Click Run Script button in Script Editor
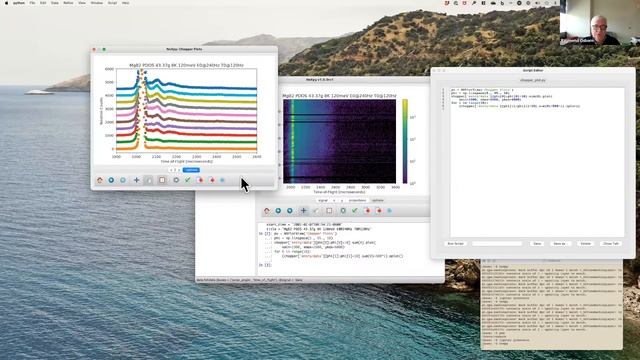The width and height of the screenshot is (640, 360). pyautogui.click(x=456, y=244)
